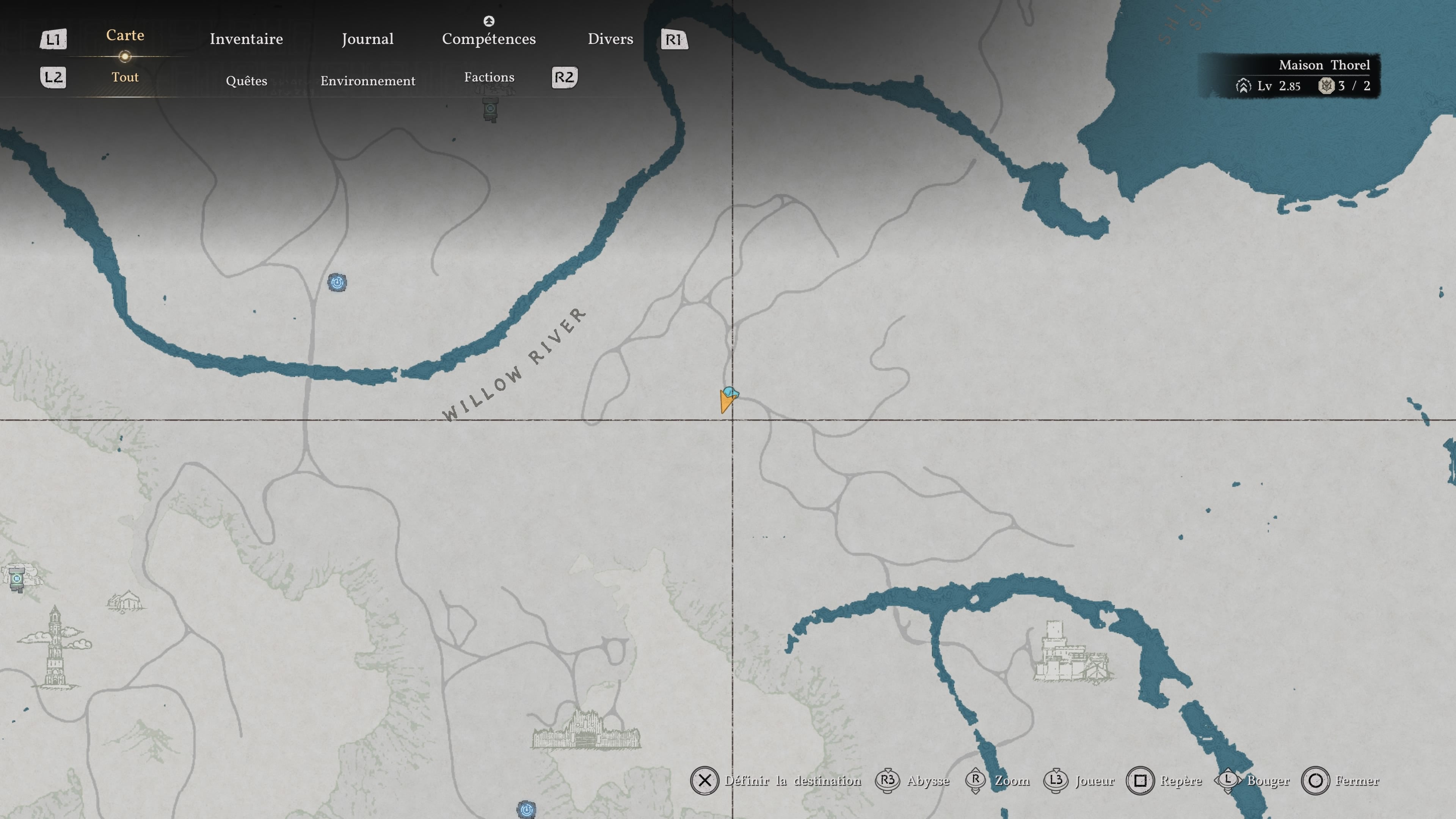The height and width of the screenshot is (819, 1456).
Task: Click the blue waypoint icon below the fortress
Action: [526, 810]
